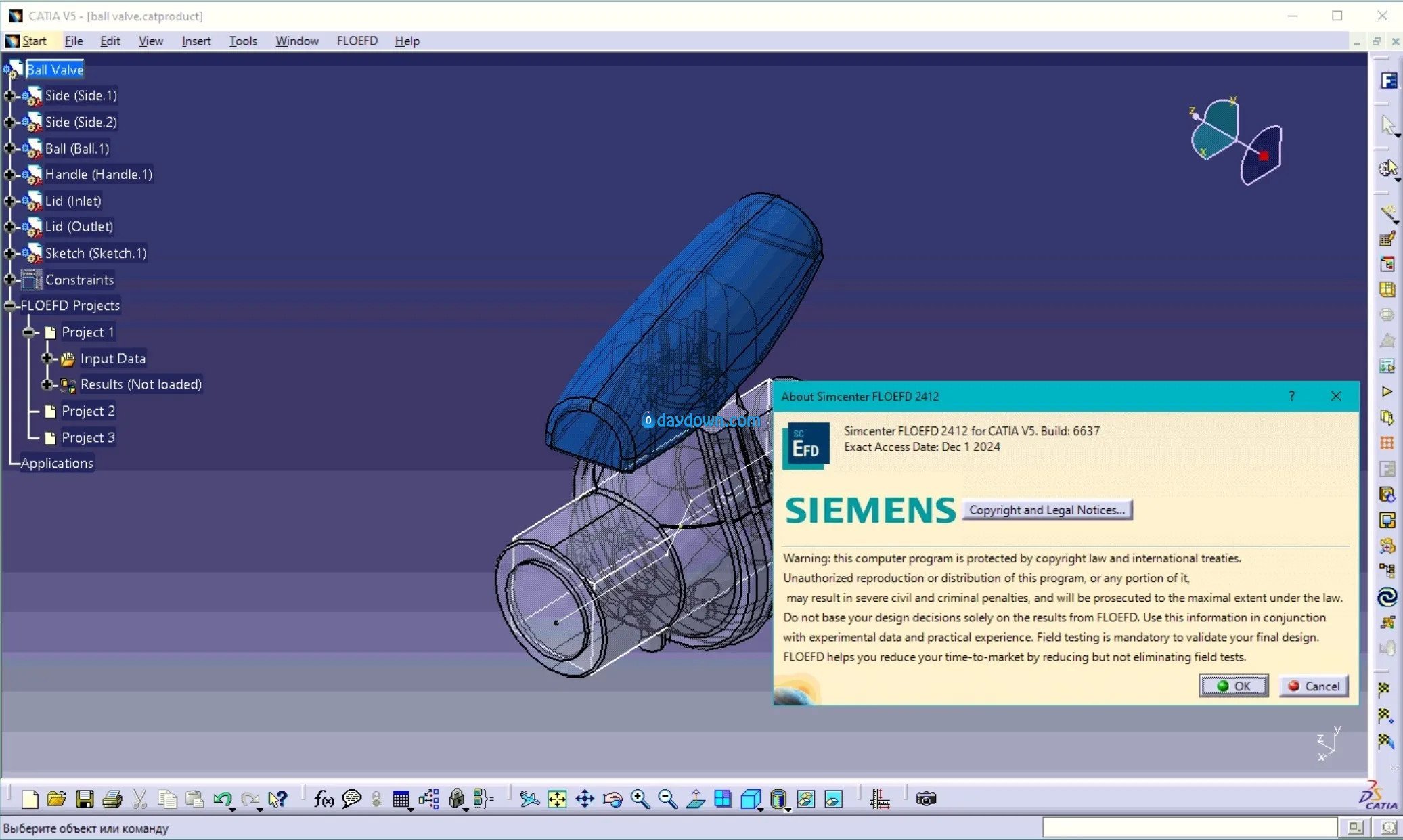Expand the Results (Not loaded) node
This screenshot has height=840, width=1403.
click(x=47, y=384)
